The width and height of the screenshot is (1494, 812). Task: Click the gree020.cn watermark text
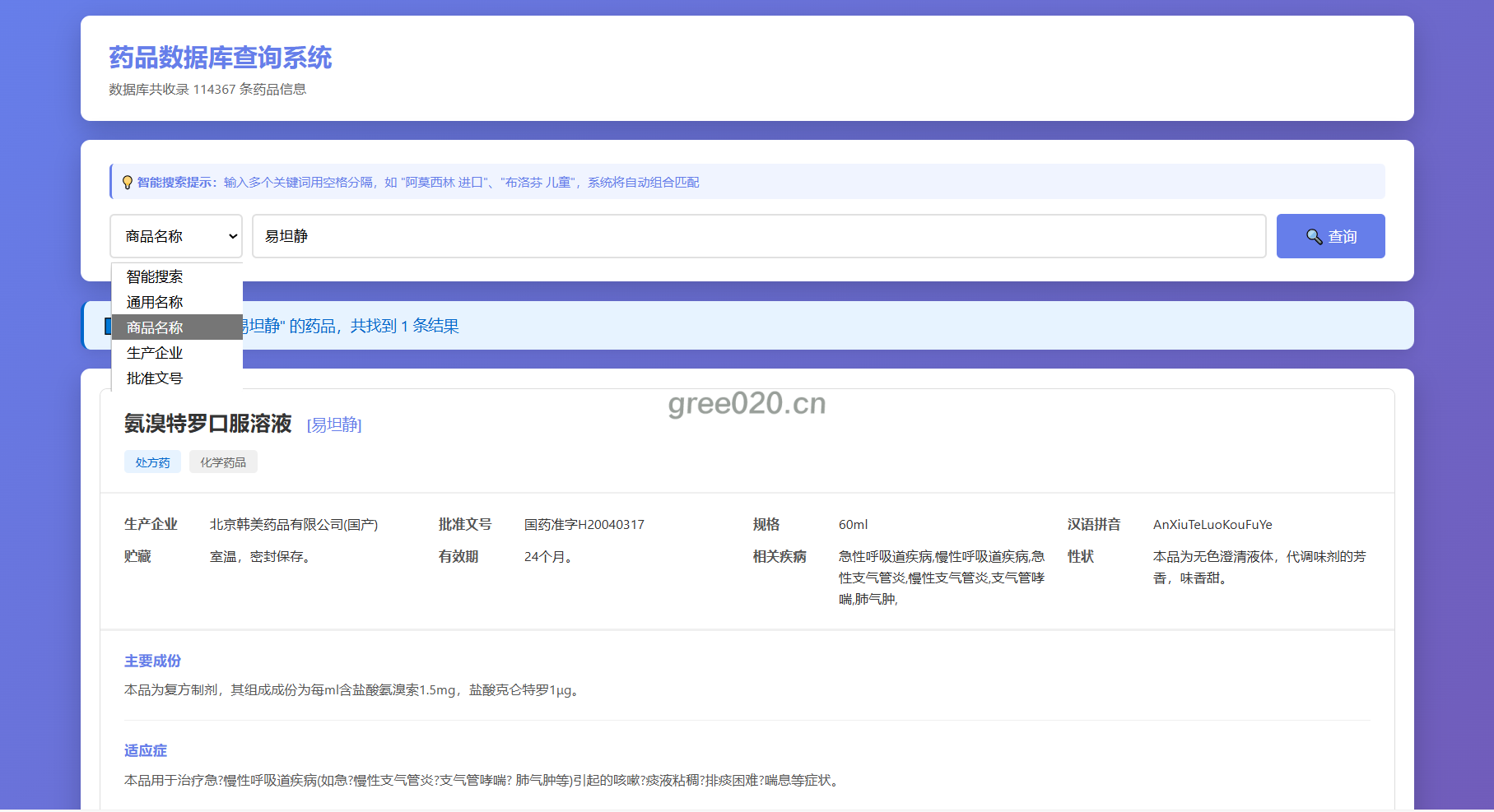click(747, 403)
